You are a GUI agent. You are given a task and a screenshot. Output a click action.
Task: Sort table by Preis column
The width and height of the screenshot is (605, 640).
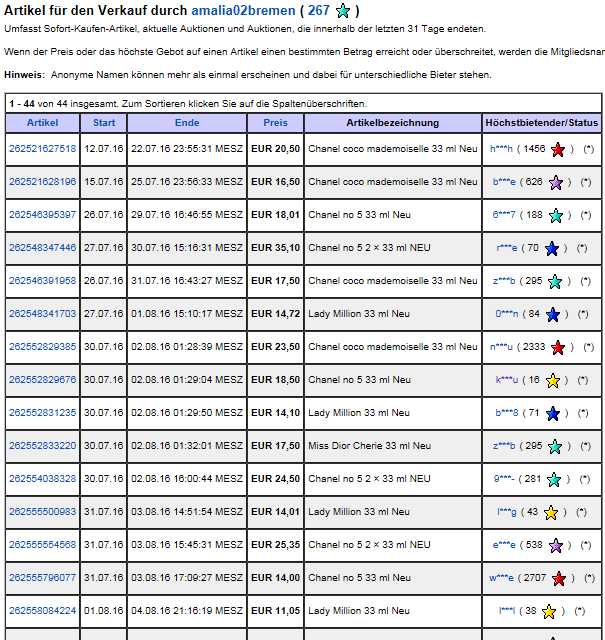[x=276, y=123]
